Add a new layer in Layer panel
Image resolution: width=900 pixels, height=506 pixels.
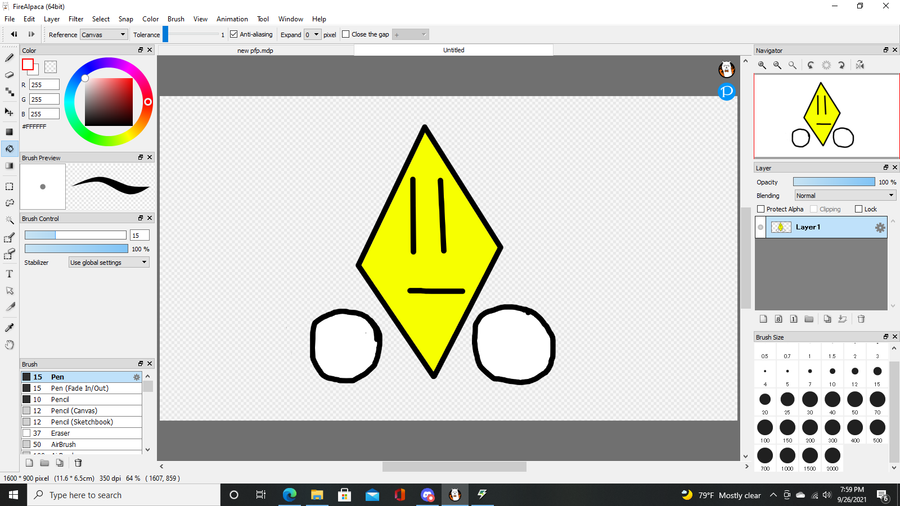tap(763, 319)
